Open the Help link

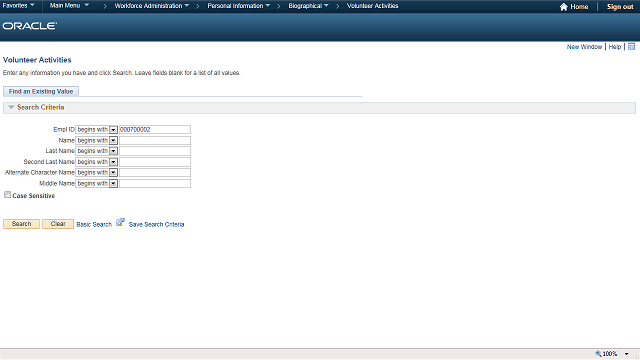click(x=615, y=47)
